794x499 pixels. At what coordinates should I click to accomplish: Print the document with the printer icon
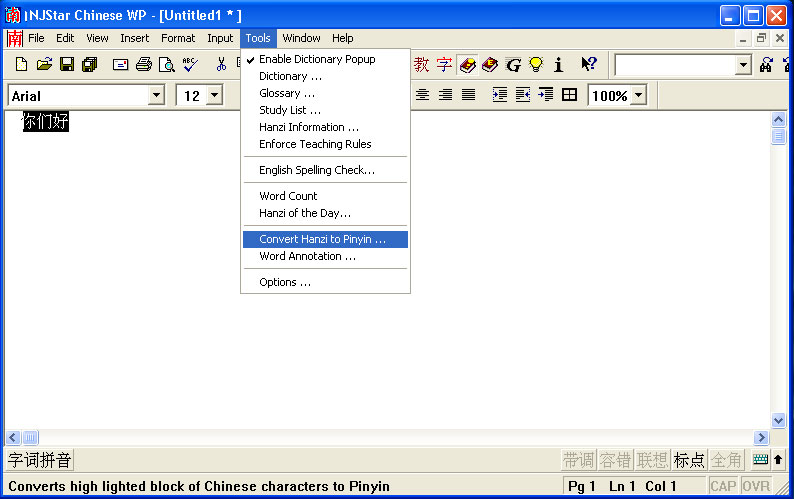(x=144, y=64)
